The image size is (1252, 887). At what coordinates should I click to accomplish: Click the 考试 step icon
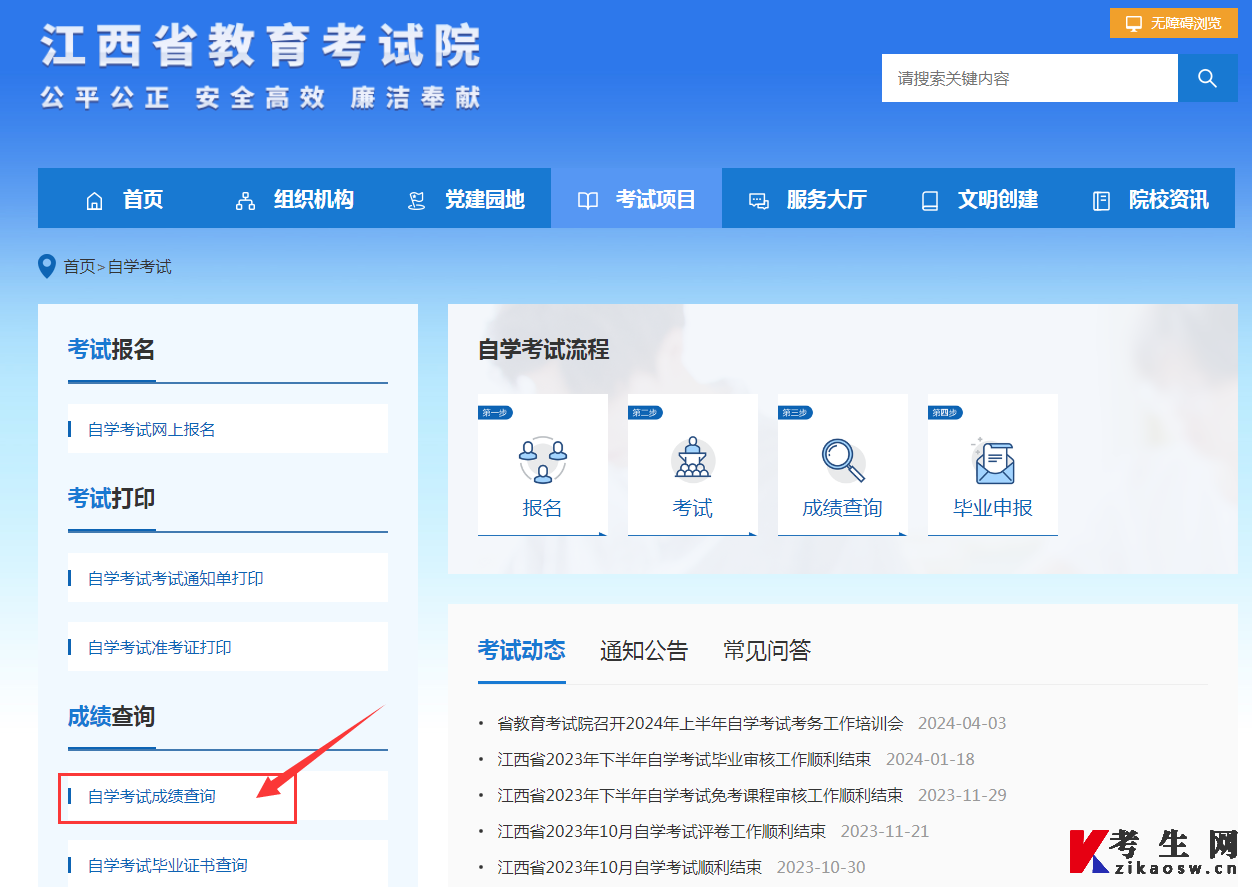692,460
